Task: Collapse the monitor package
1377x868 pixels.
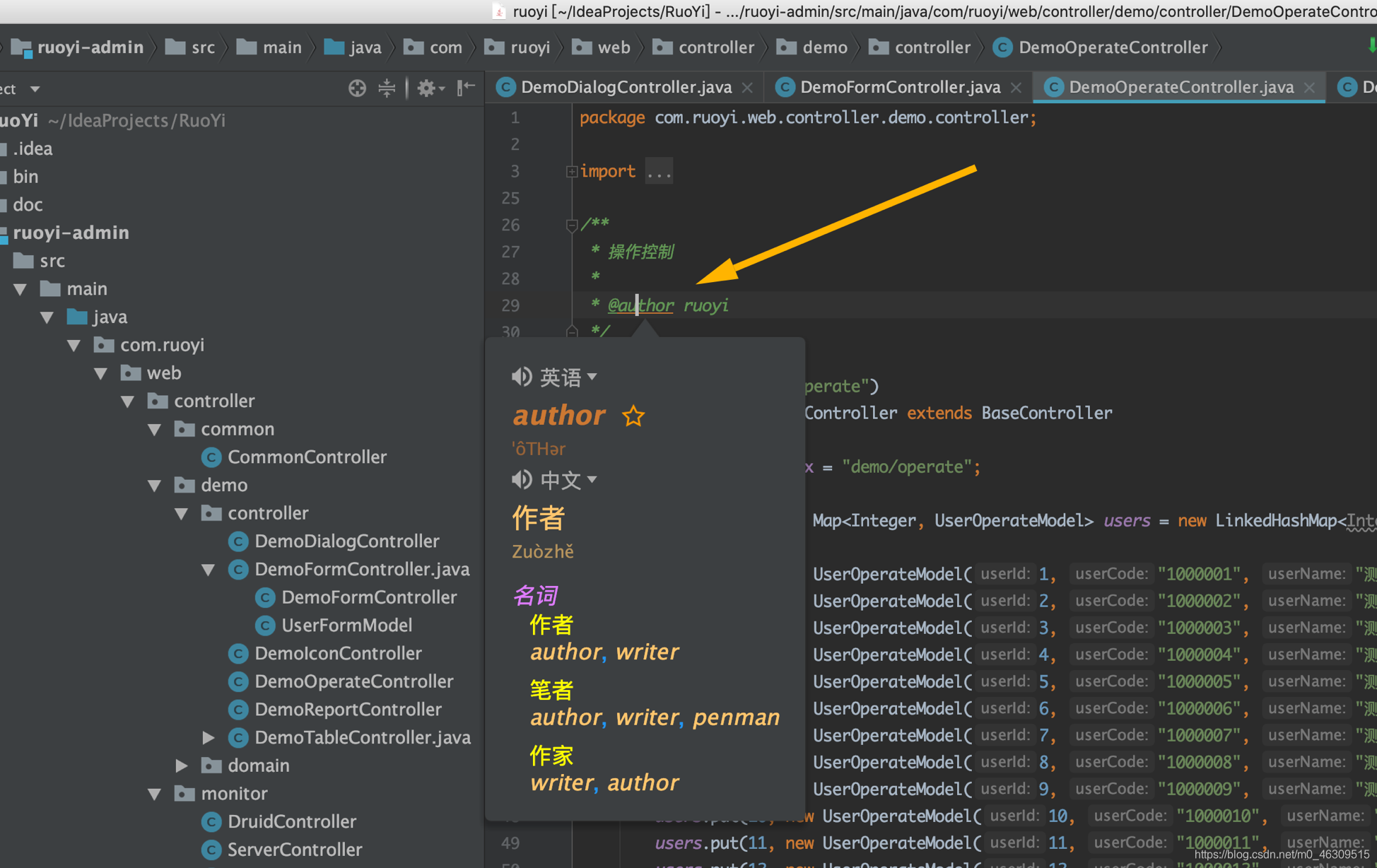Action: (x=155, y=794)
